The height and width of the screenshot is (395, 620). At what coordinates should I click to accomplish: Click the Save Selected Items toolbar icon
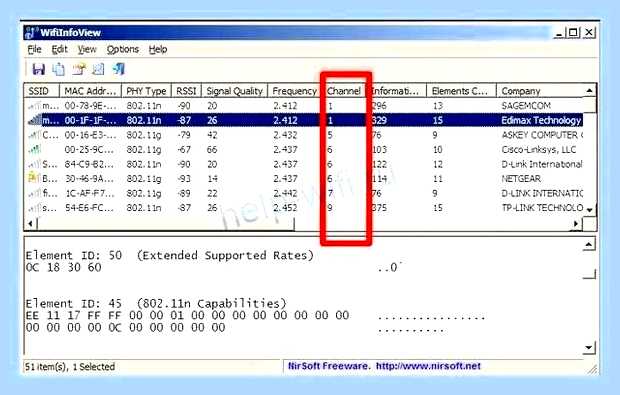click(x=38, y=69)
